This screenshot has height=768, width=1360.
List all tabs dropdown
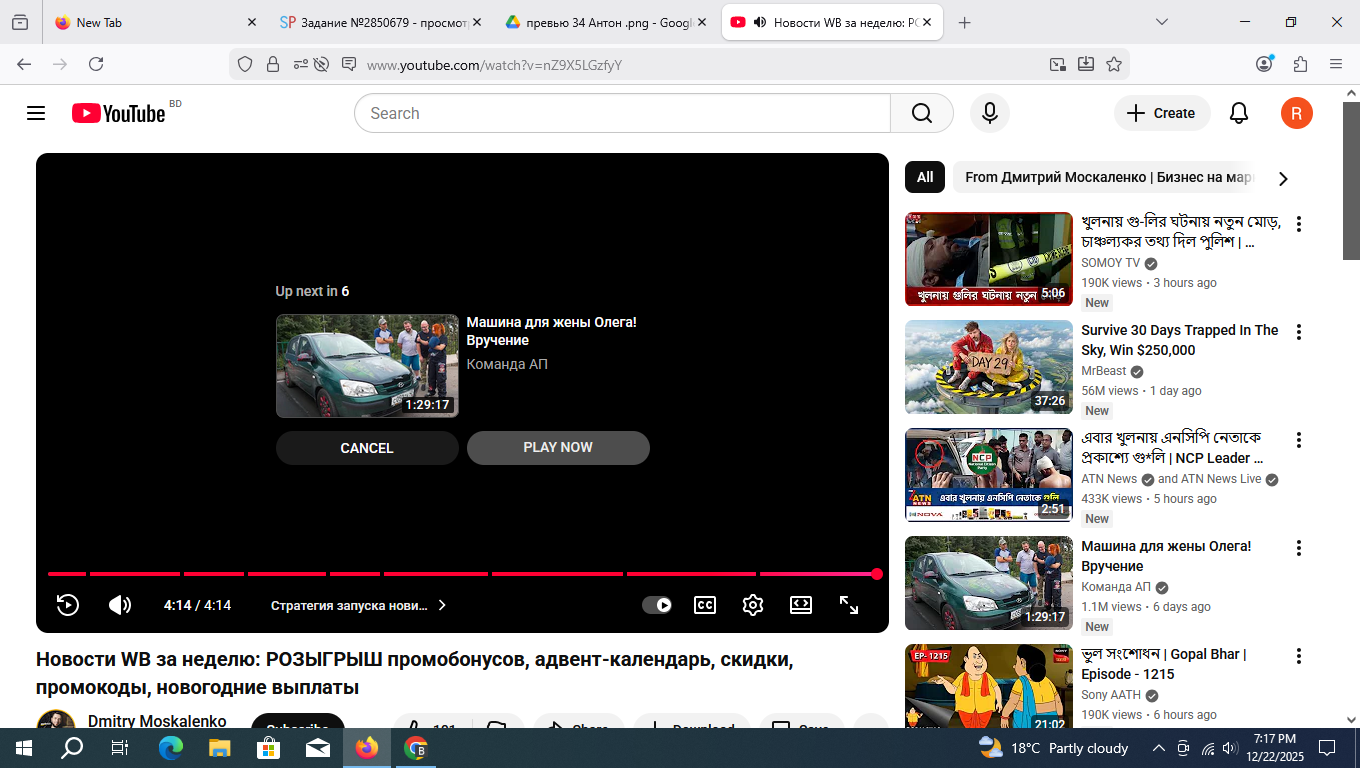tap(1161, 22)
